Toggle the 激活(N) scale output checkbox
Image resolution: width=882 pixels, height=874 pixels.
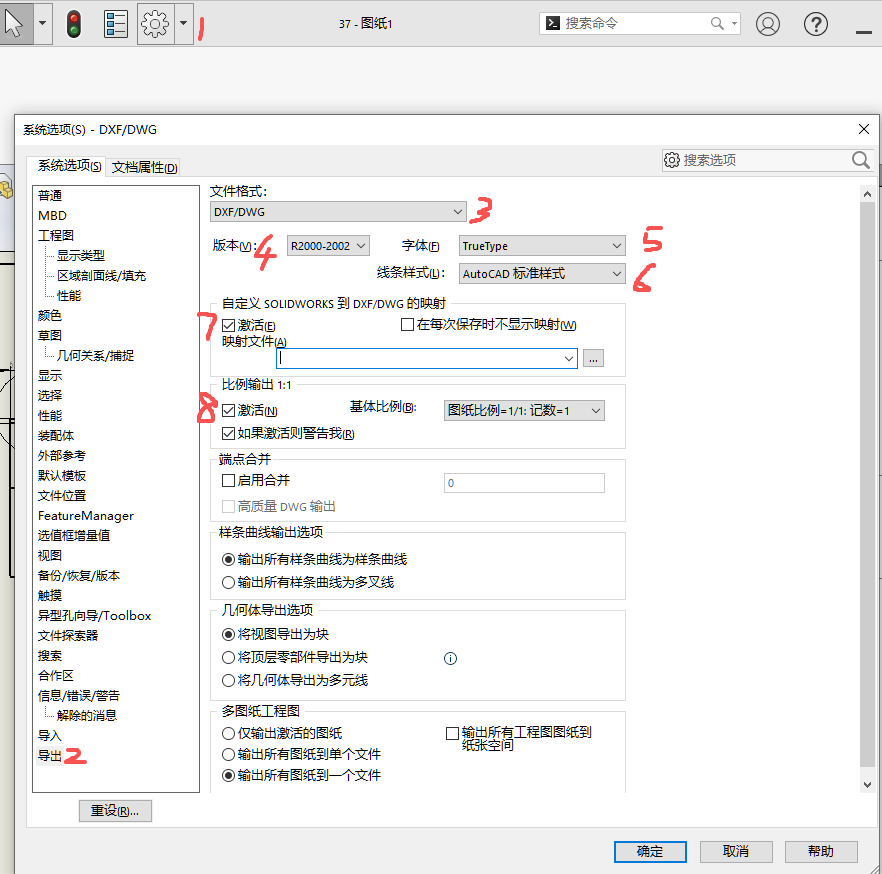[x=228, y=411]
